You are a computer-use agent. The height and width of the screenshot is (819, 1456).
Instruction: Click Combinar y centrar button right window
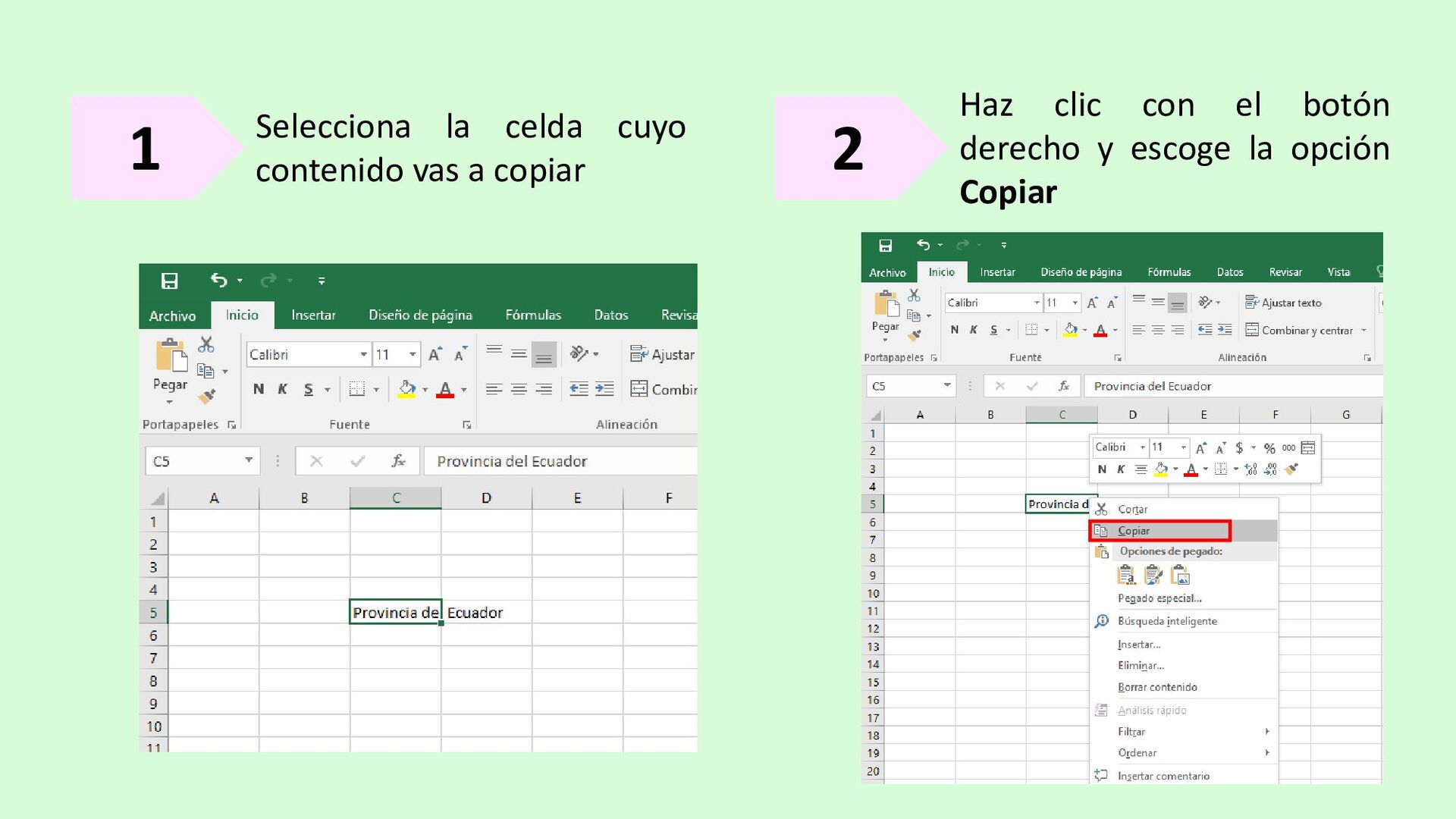[1298, 331]
